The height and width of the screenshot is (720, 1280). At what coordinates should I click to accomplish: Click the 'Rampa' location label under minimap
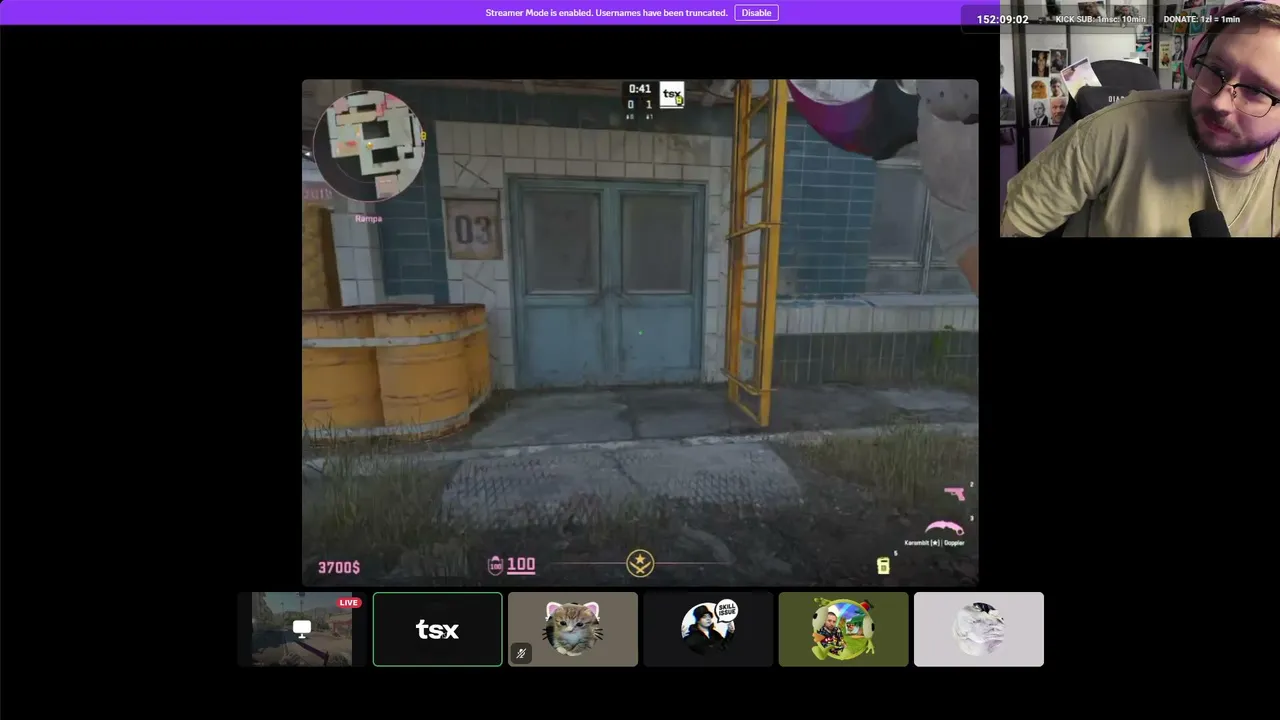368,218
